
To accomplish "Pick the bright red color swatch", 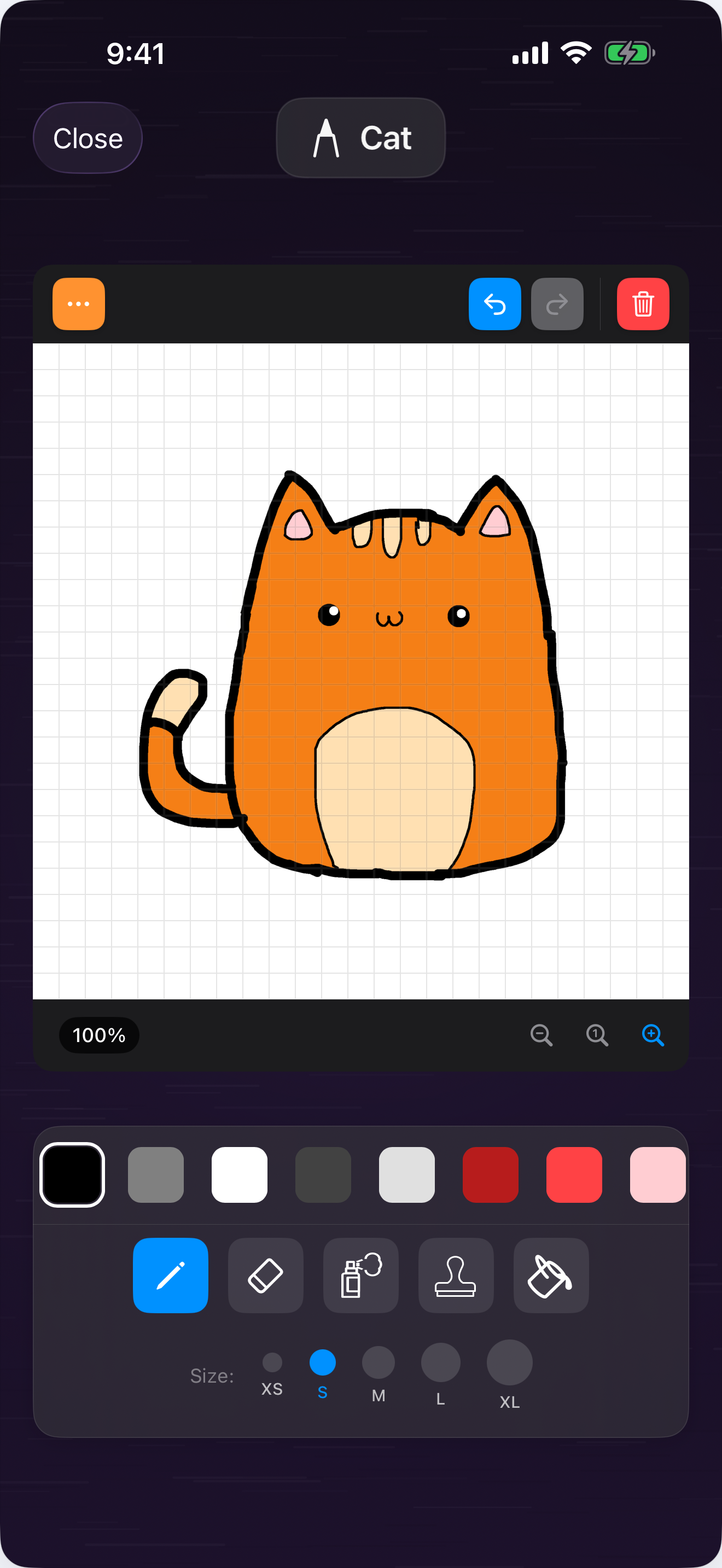I will tap(574, 1175).
